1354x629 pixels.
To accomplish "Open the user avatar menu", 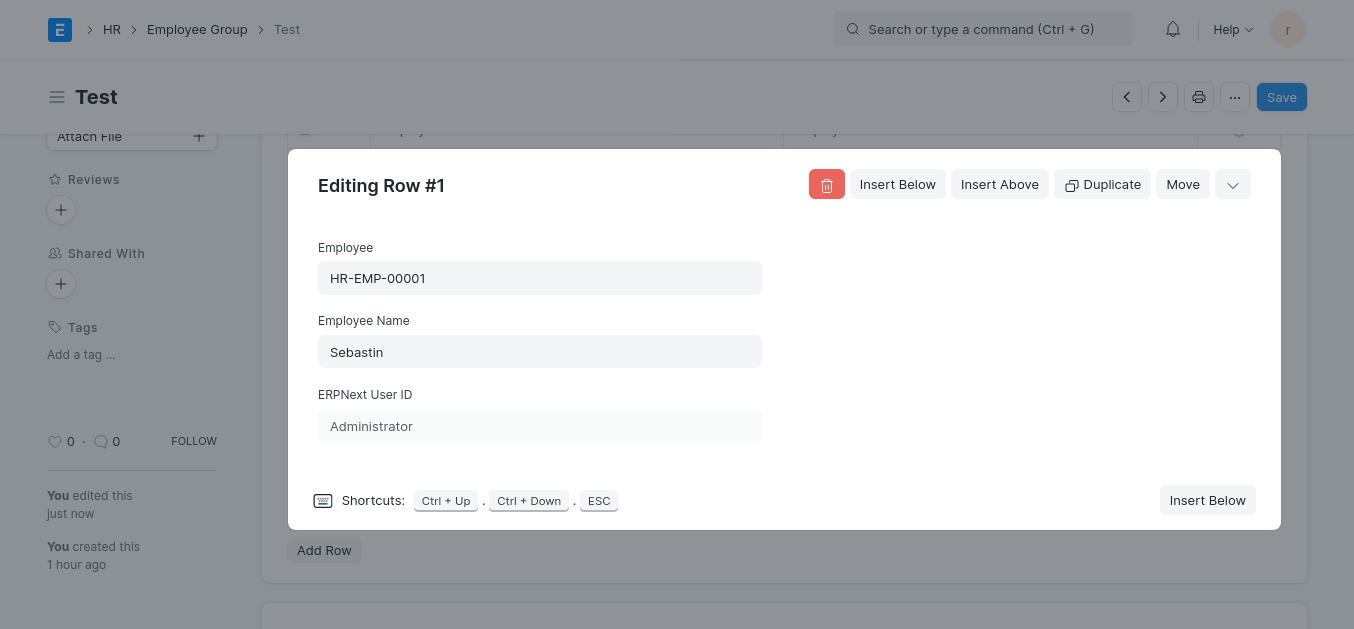I will [1287, 30].
